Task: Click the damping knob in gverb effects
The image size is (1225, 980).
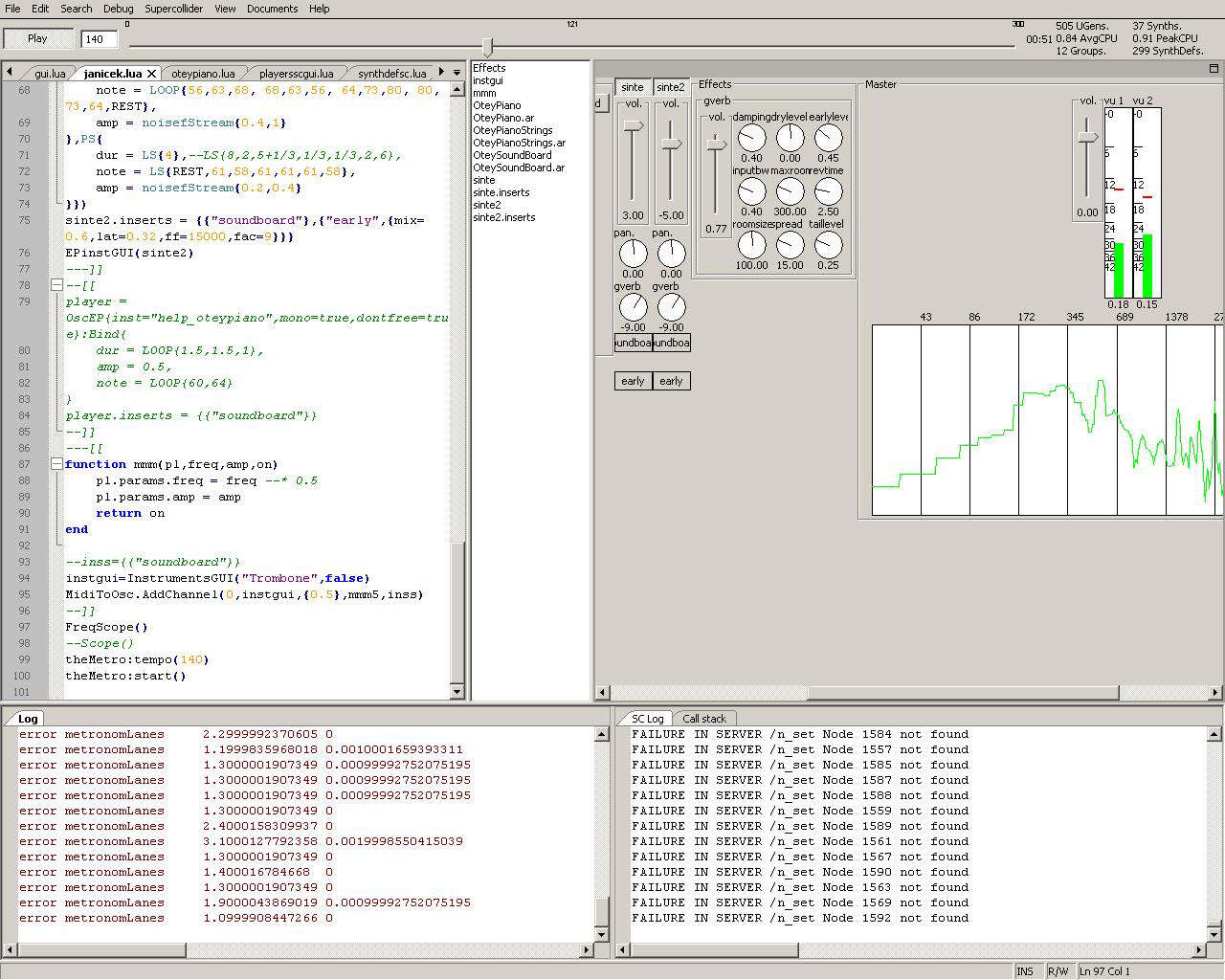Action: (751, 138)
